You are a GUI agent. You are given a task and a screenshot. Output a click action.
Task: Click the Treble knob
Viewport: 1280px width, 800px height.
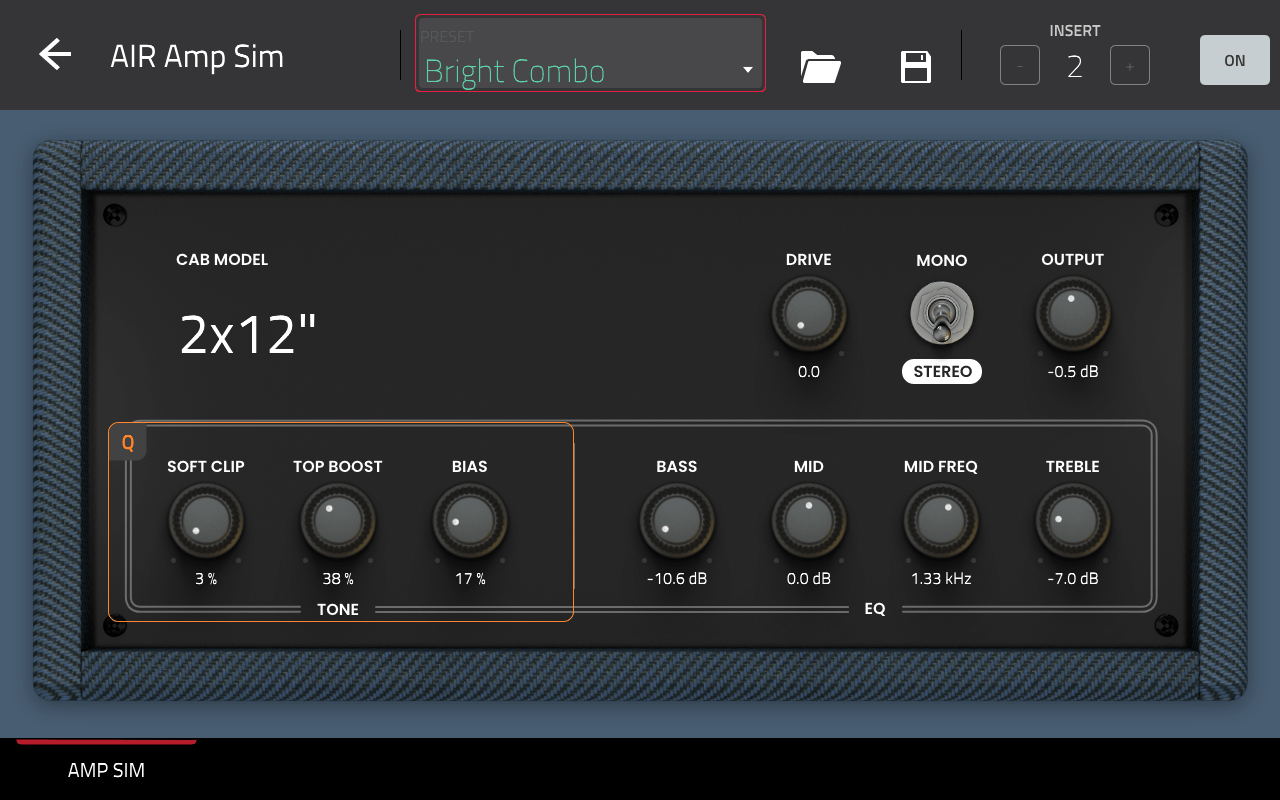(1072, 521)
